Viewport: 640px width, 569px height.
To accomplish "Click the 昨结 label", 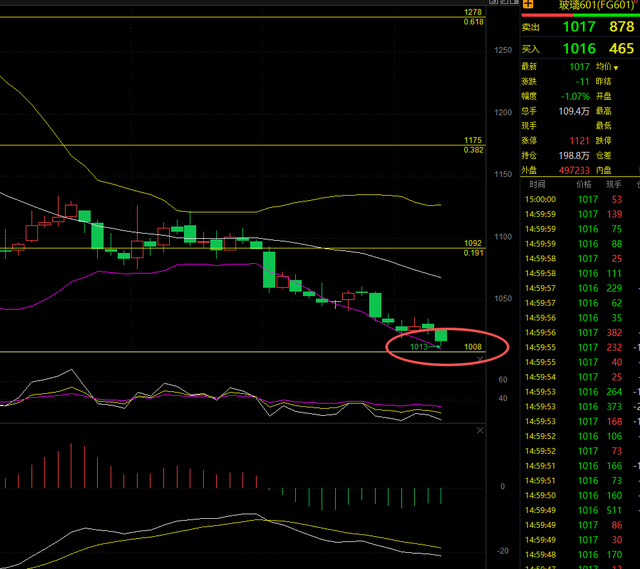I will pos(603,82).
